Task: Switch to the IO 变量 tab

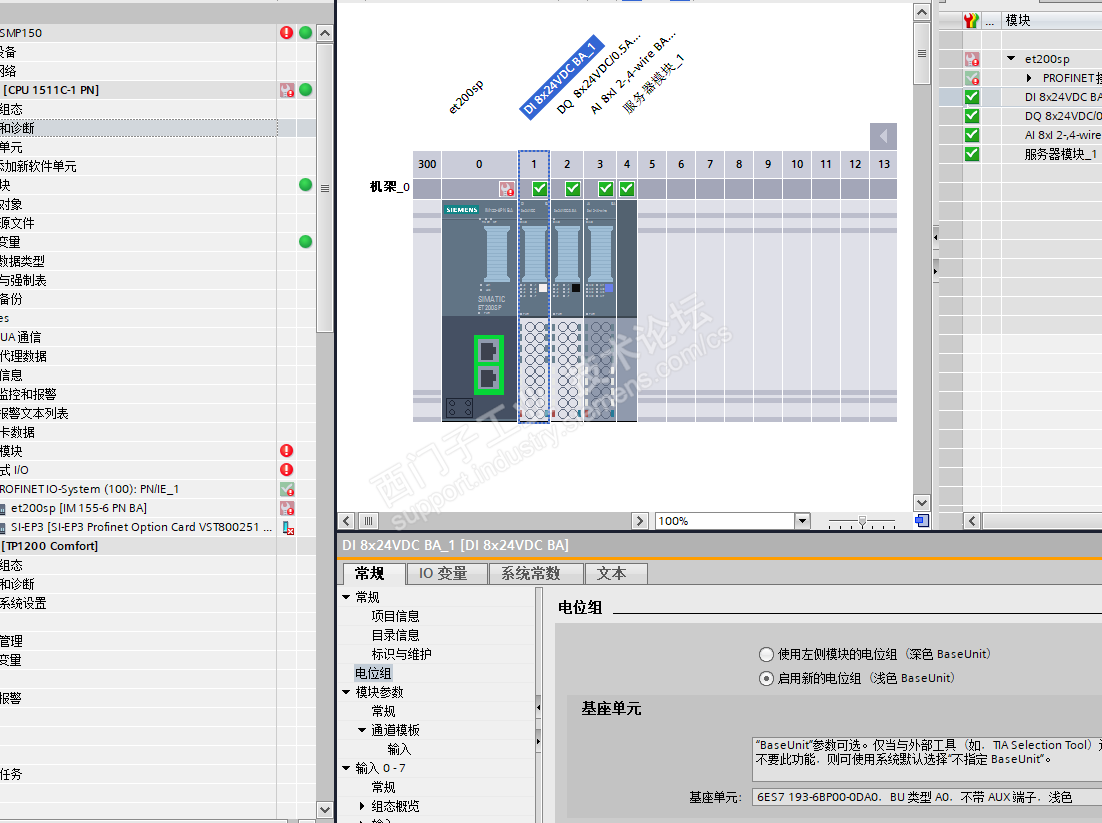Action: coord(447,573)
